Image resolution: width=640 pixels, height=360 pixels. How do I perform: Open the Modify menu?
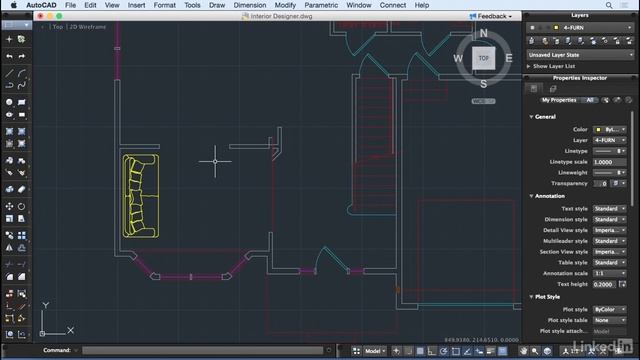pyautogui.click(x=285, y=5)
